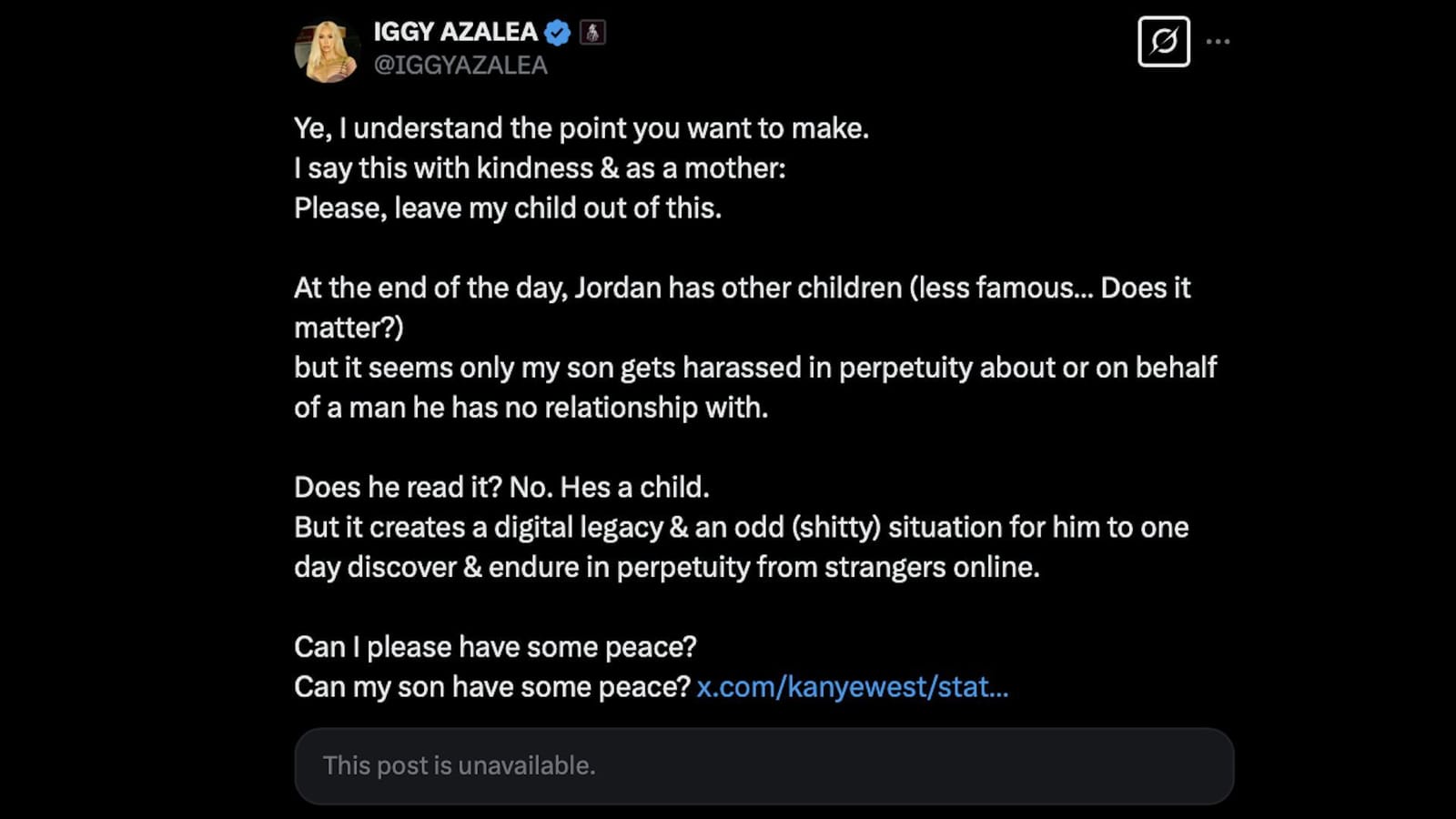Click the "This post is unavailable." box
The height and width of the screenshot is (819, 1456).
click(x=763, y=765)
